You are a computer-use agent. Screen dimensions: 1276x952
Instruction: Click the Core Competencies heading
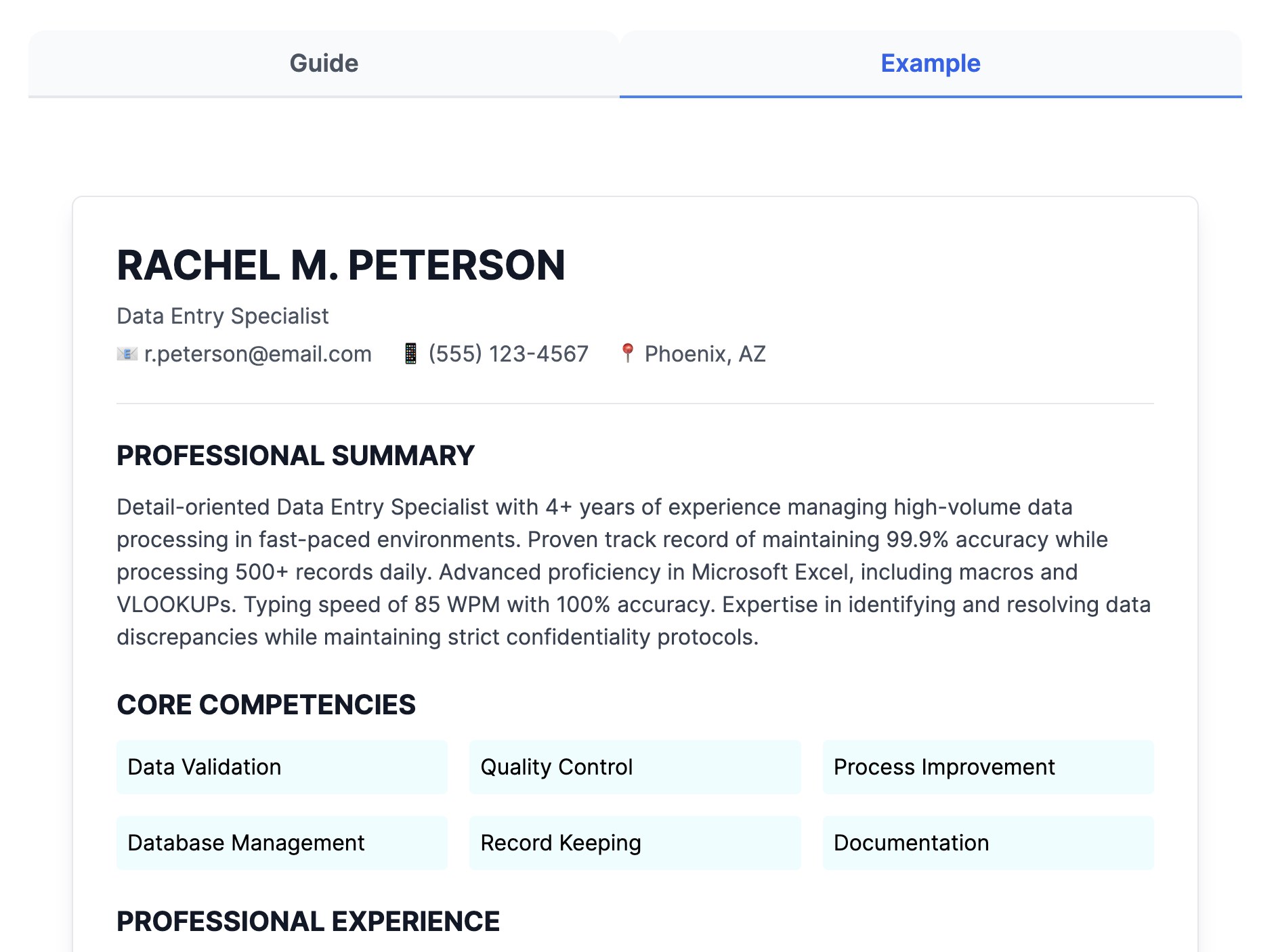coord(266,705)
